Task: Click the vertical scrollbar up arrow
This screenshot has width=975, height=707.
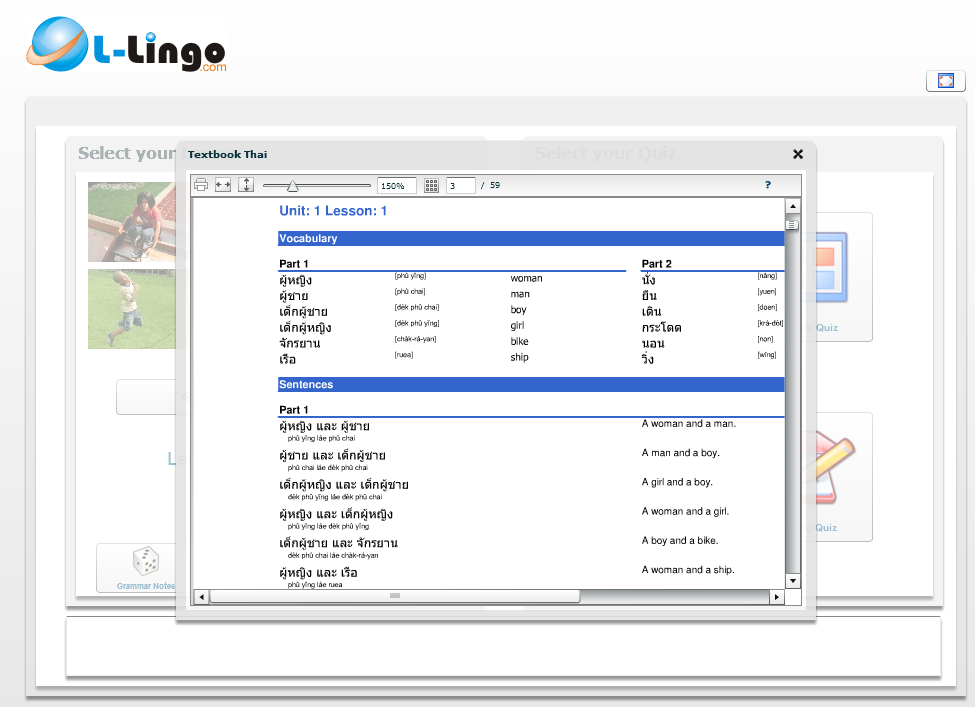Action: click(792, 206)
